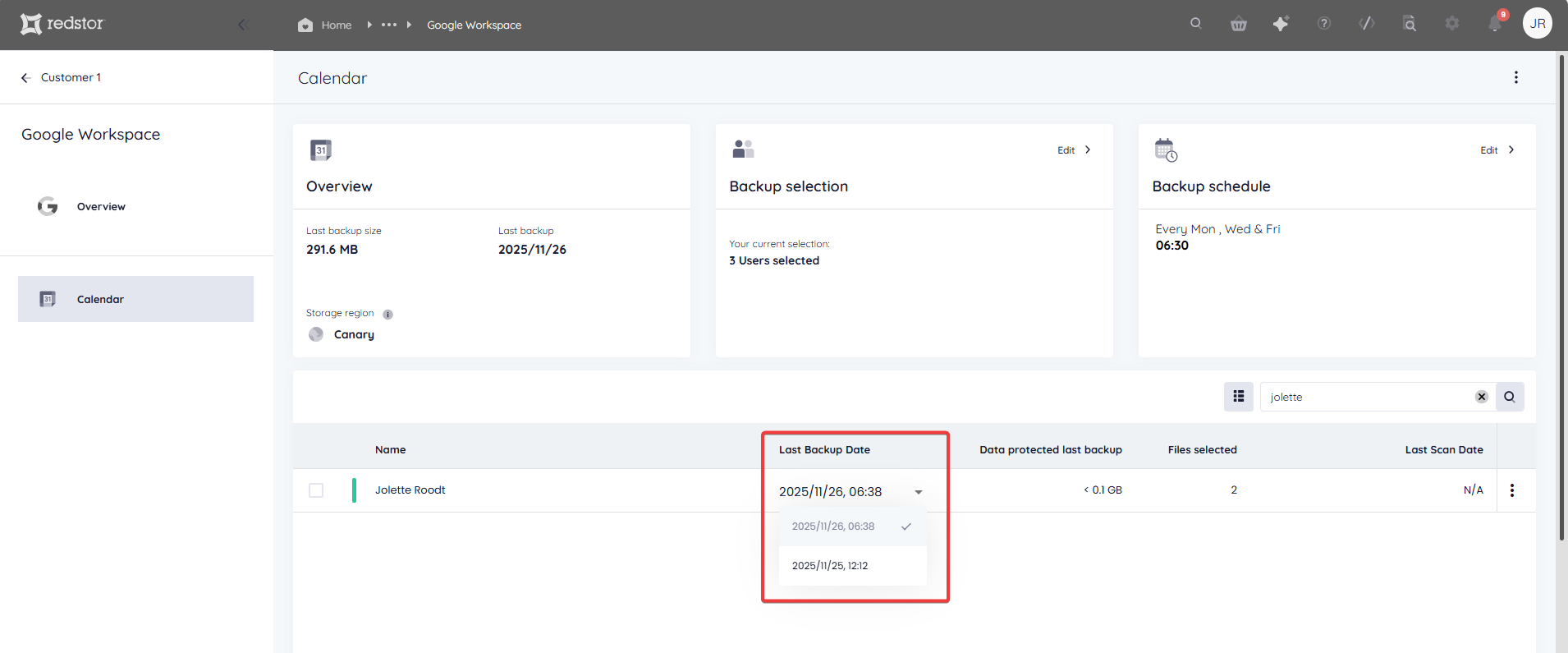Go back to Customer 1

coord(61,77)
